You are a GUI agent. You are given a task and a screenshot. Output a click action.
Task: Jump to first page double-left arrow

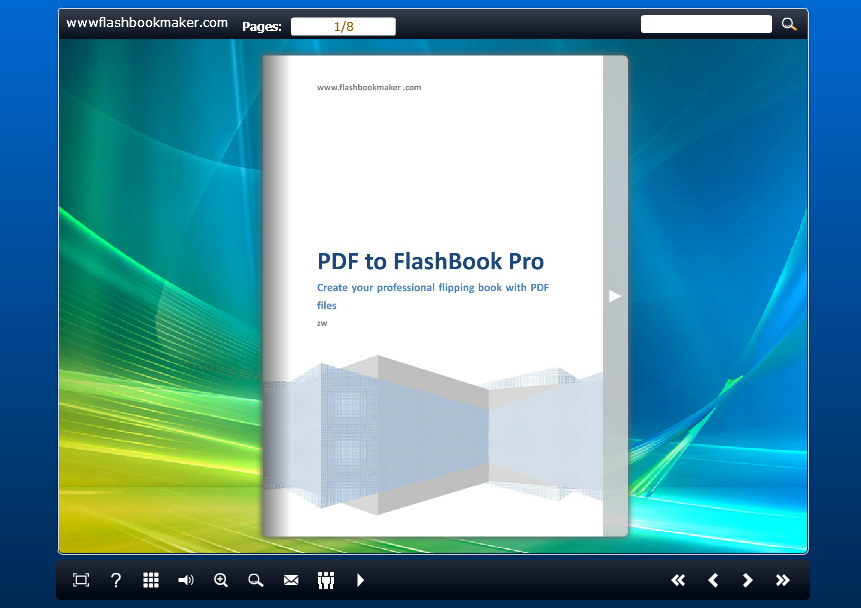pyautogui.click(x=678, y=580)
